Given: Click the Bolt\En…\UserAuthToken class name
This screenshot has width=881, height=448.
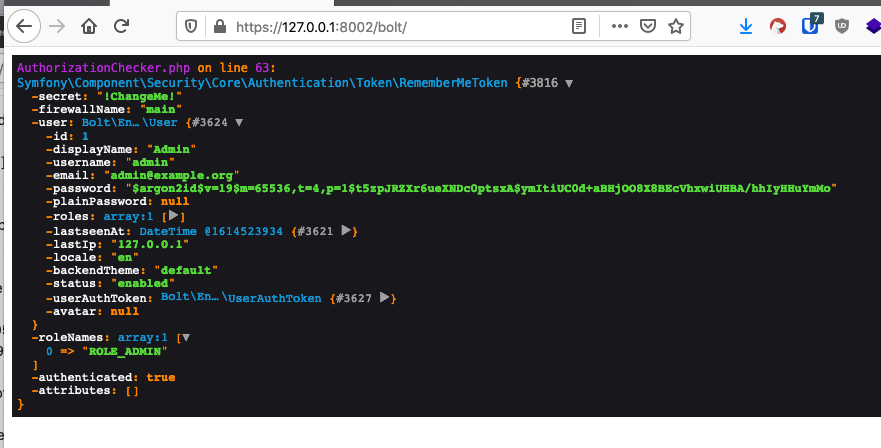Looking at the screenshot, I should pos(241,297).
